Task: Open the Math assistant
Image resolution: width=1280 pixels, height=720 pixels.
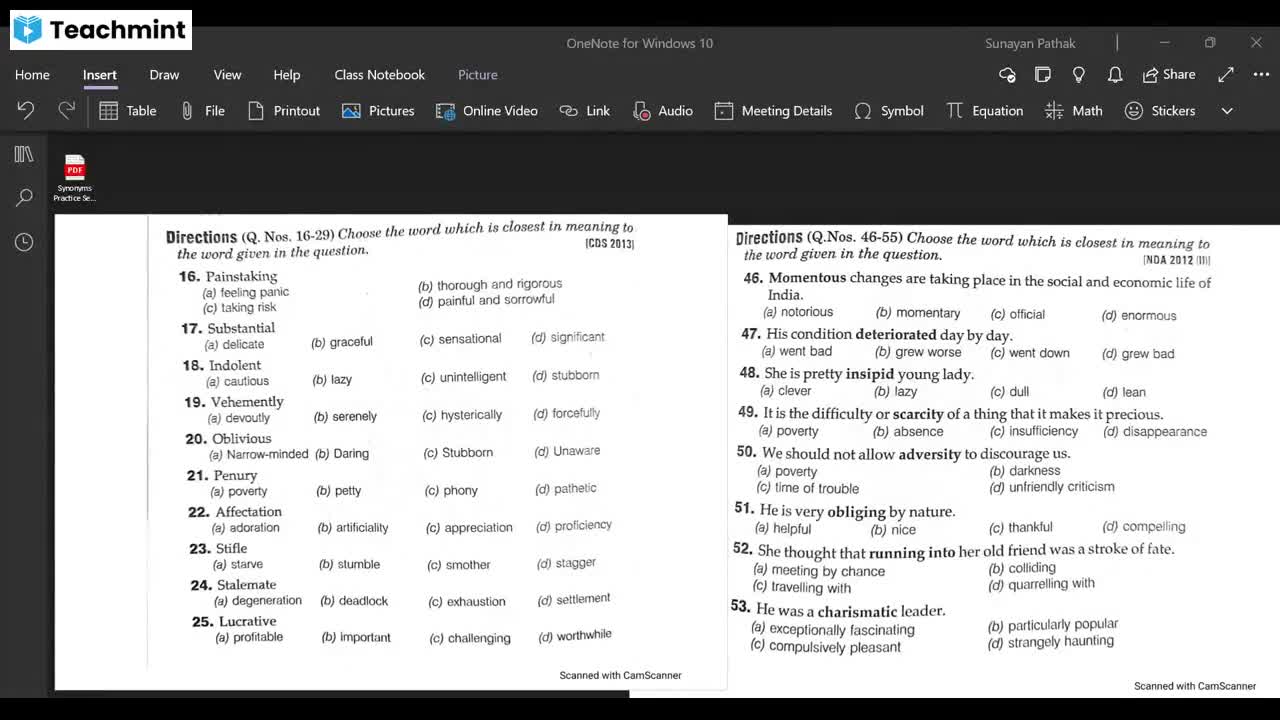Action: click(x=1074, y=111)
